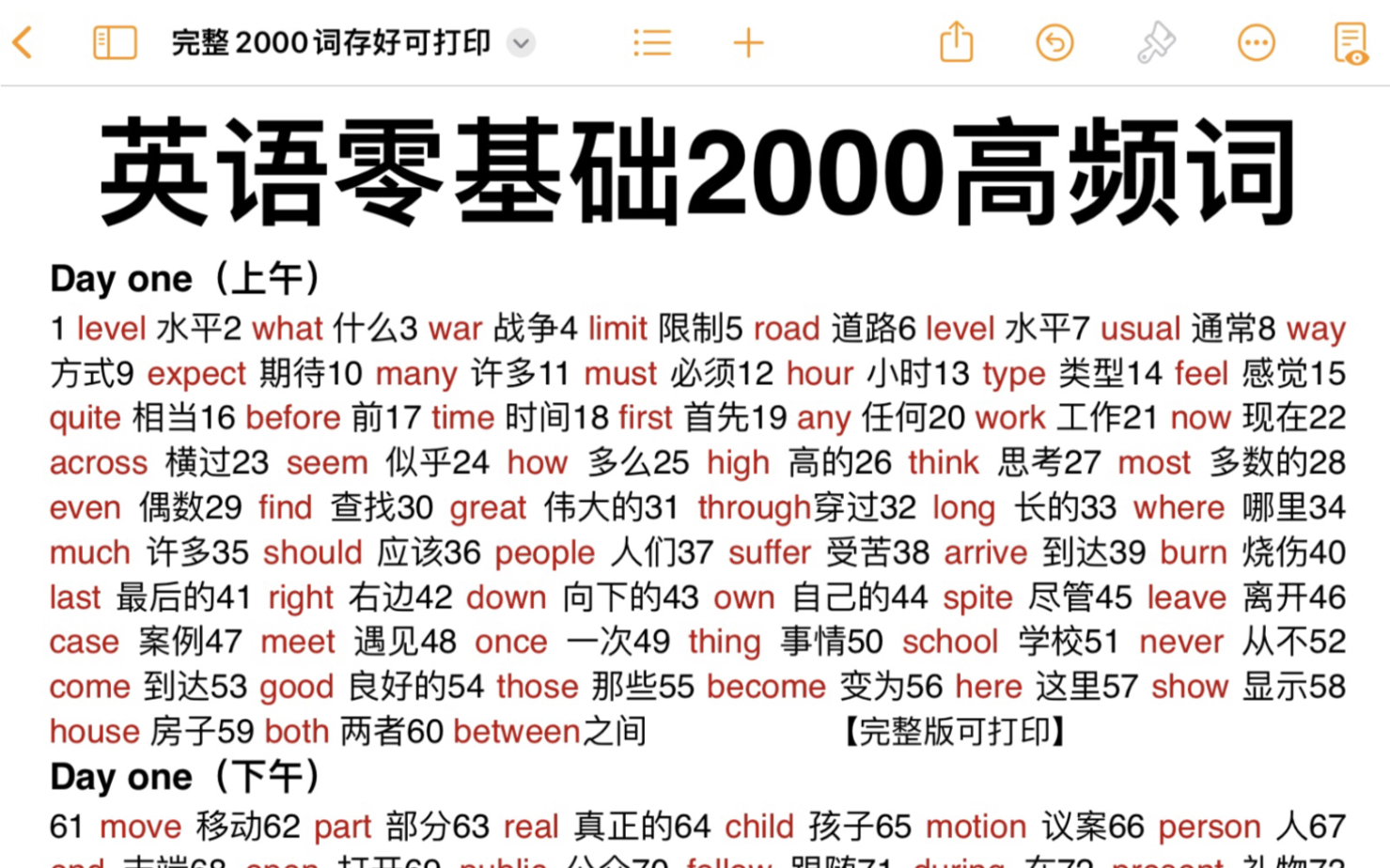Image resolution: width=1390 pixels, height=868 pixels.
Task: Click the red word show
Action: (x=1190, y=687)
